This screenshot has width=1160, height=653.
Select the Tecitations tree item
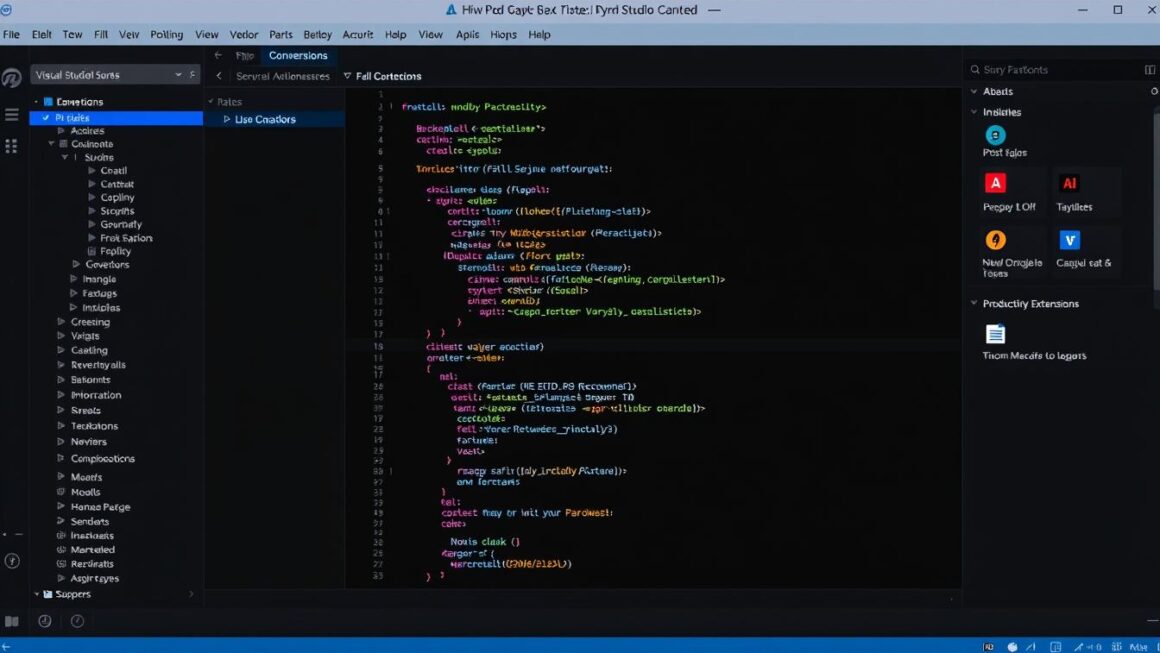point(94,426)
